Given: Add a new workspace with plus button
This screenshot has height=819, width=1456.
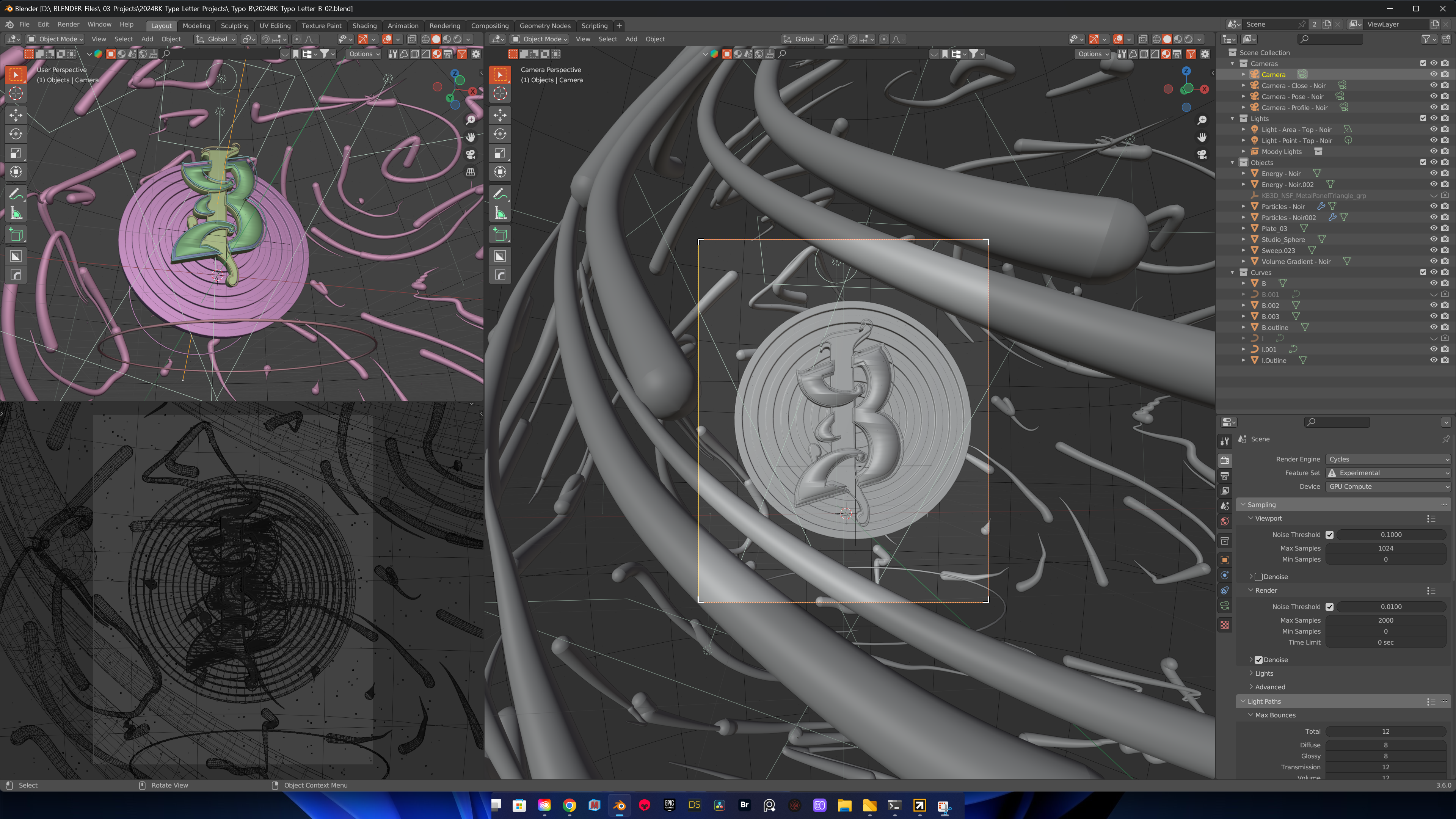Looking at the screenshot, I should point(620,25).
